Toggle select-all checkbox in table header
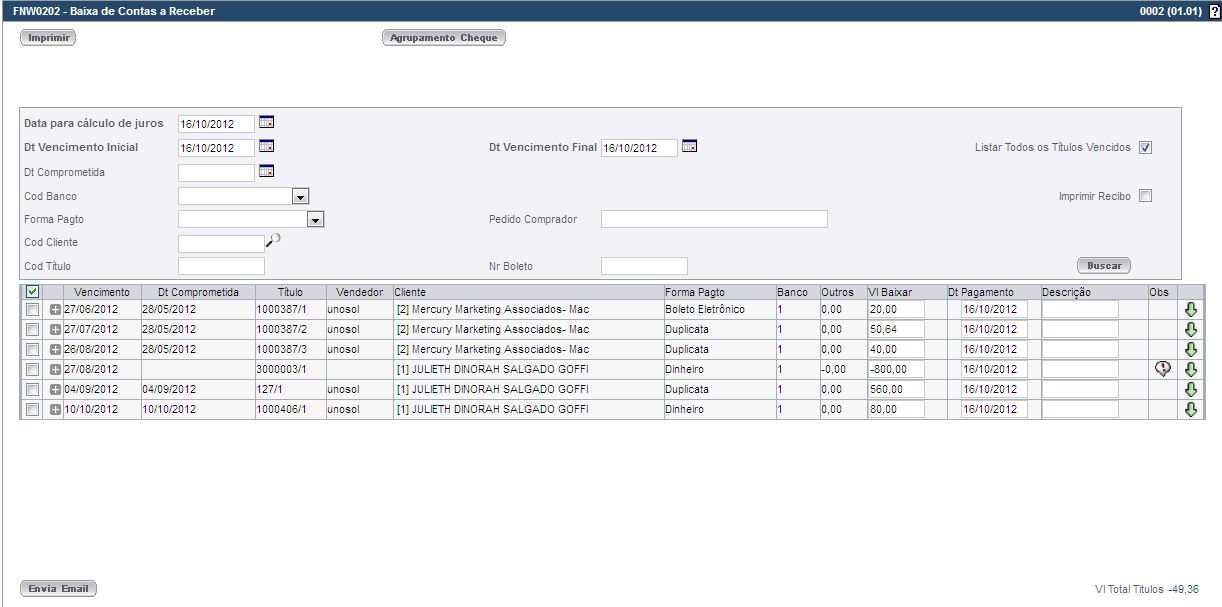1222x607 pixels. (x=32, y=292)
